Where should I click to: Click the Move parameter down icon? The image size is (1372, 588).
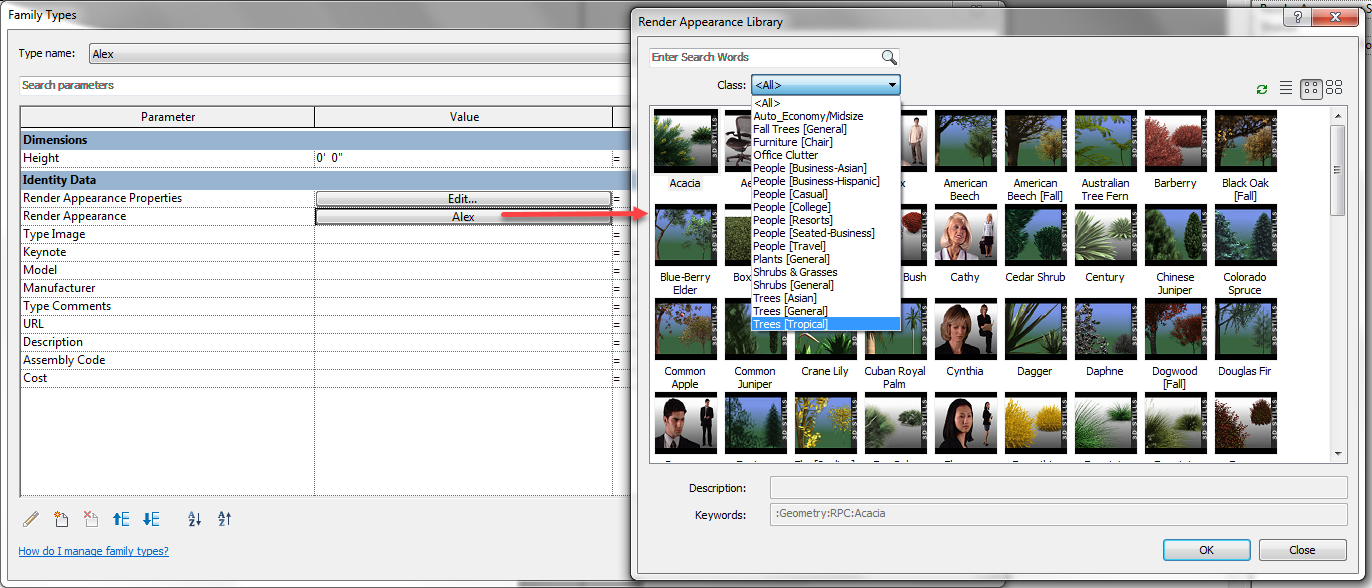[151, 518]
